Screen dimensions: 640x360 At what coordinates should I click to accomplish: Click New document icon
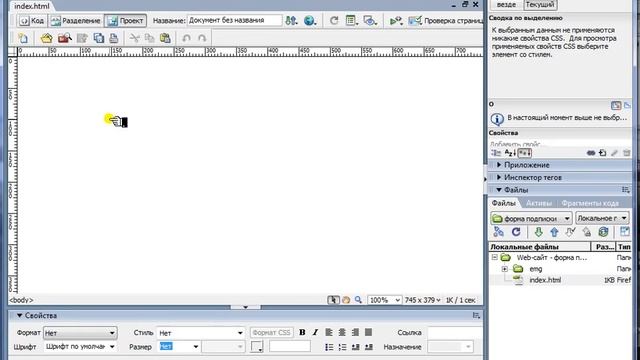[23, 38]
